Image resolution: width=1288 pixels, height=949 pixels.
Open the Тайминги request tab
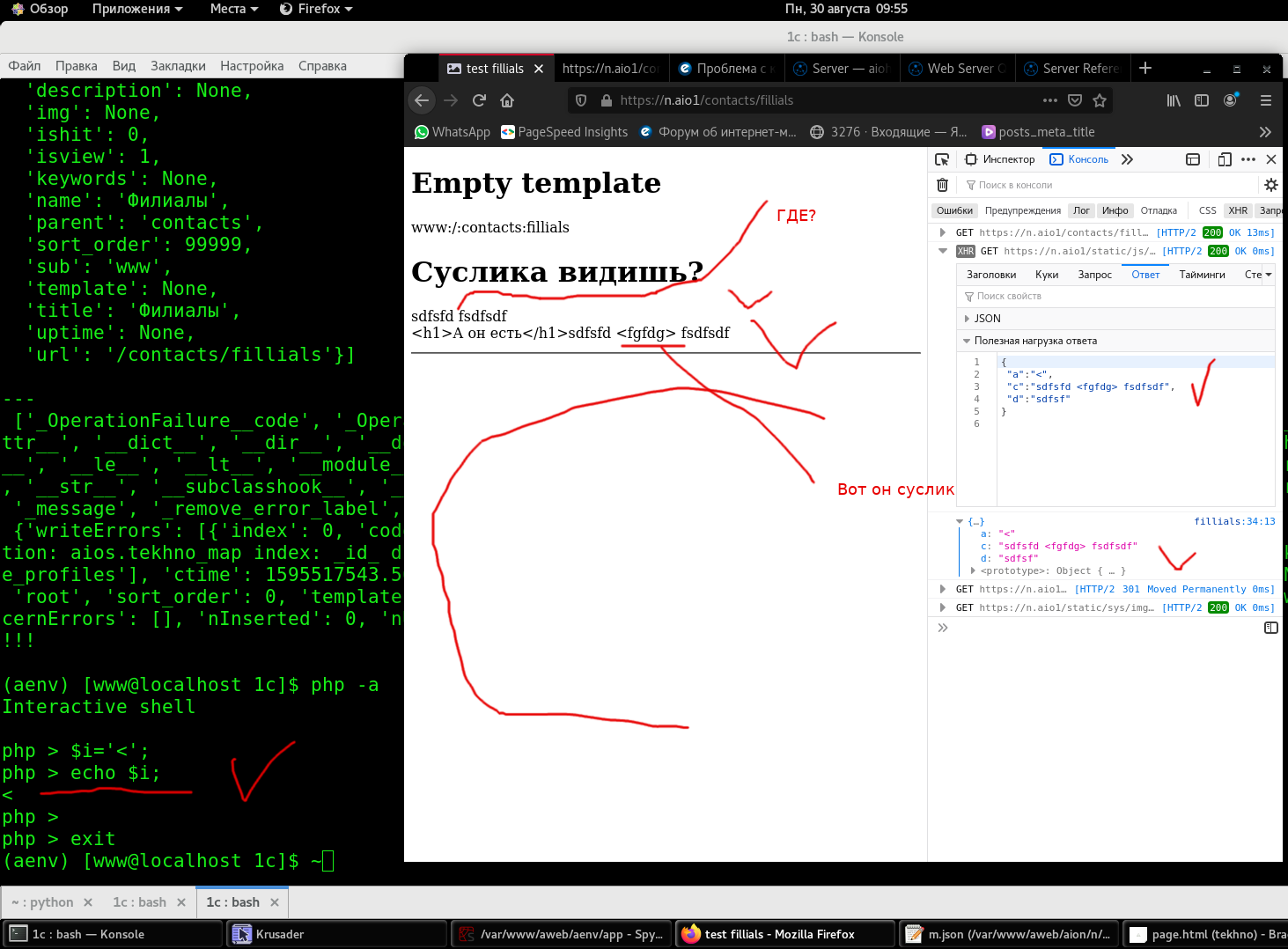pyautogui.click(x=1202, y=275)
